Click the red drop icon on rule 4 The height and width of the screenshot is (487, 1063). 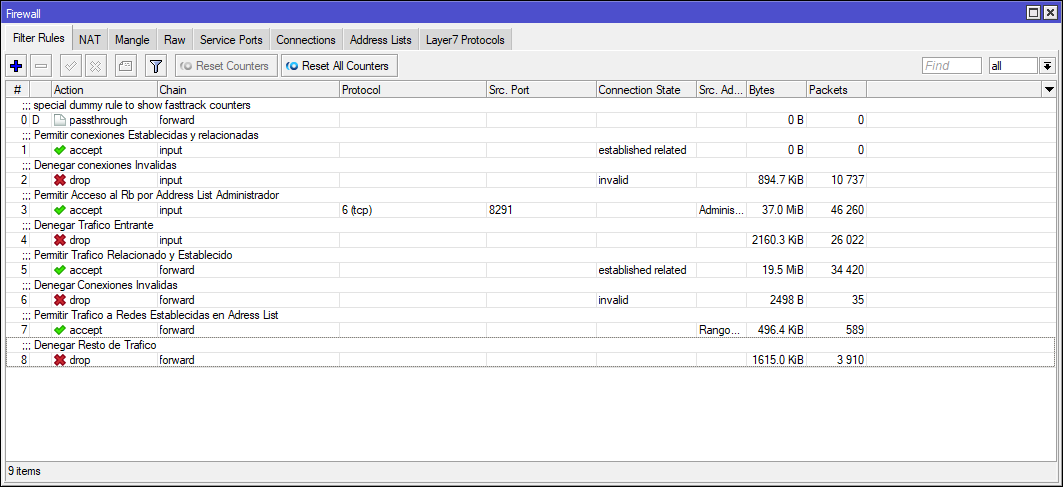(60, 240)
